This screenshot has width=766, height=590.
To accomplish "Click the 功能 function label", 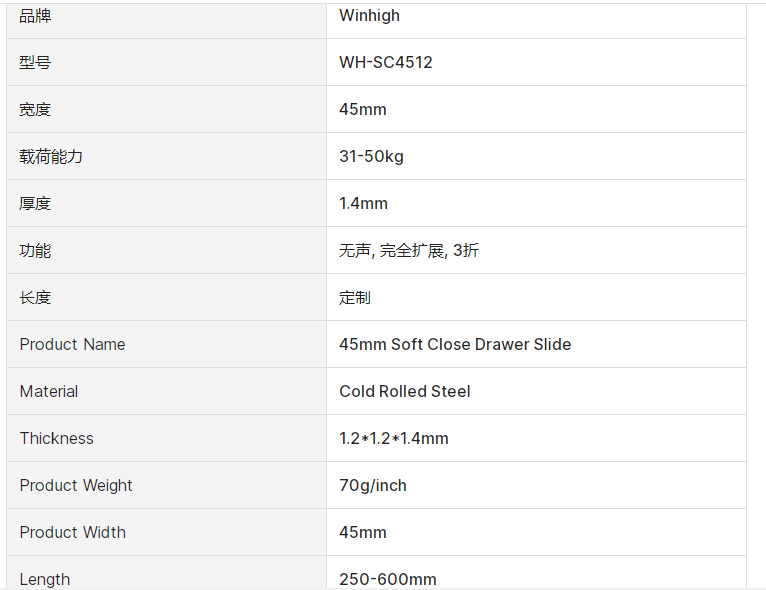I will click(35, 250).
